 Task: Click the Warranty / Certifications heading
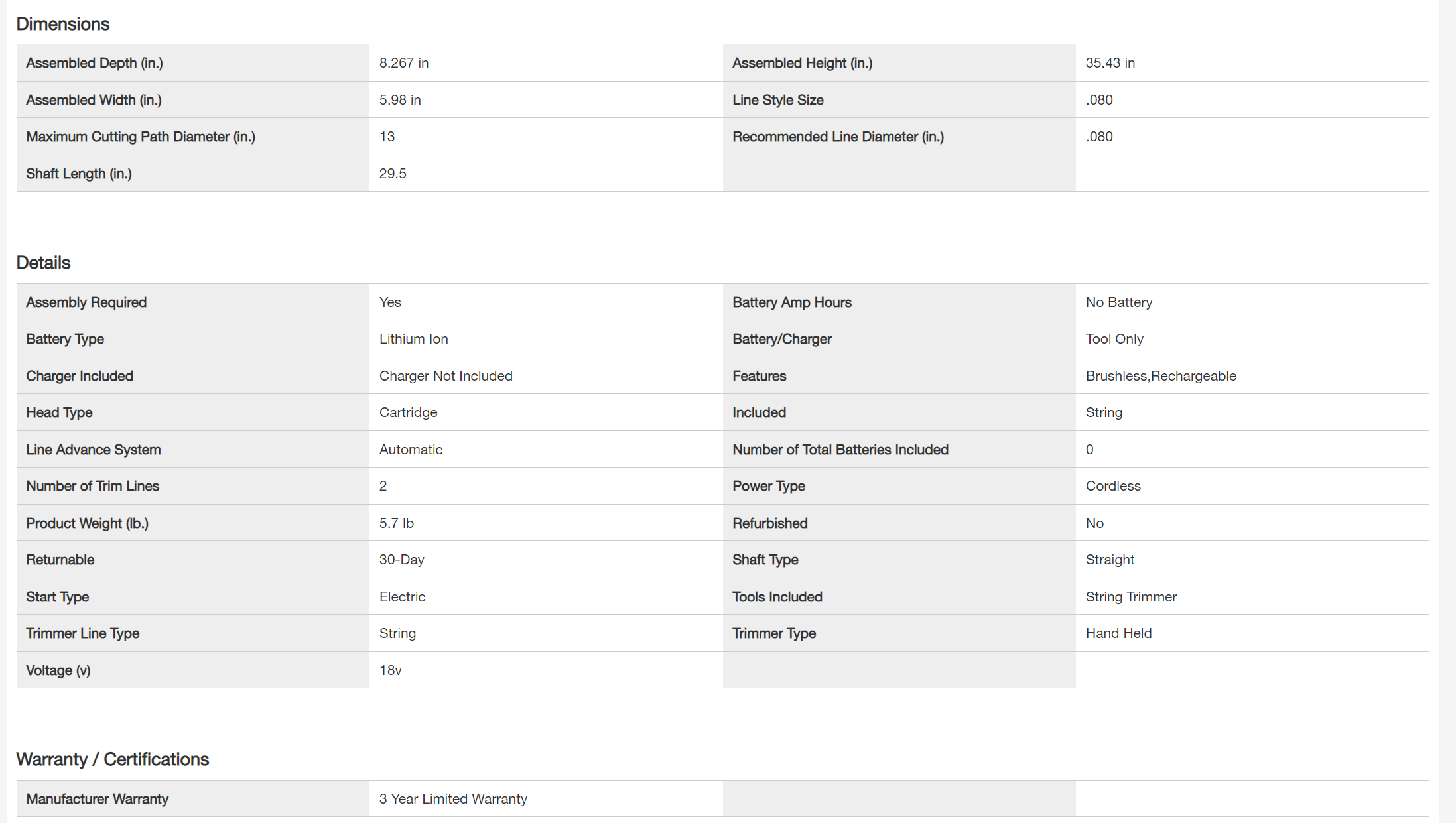(112, 759)
